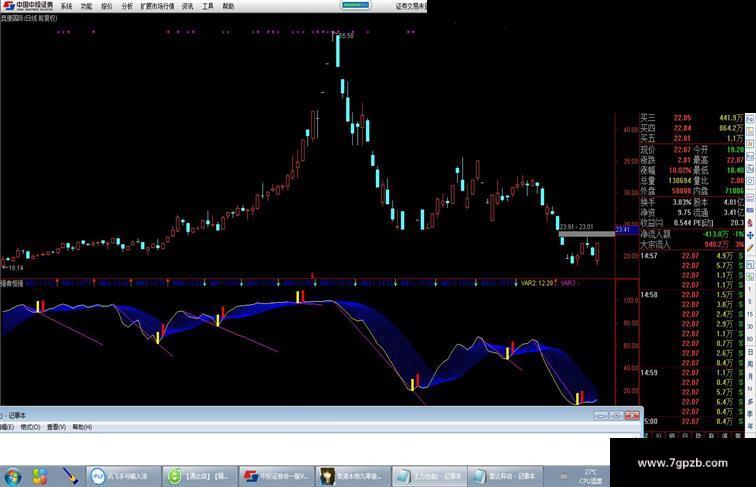
Task: Select the blue four-arrow move tool
Action: click(750, 235)
